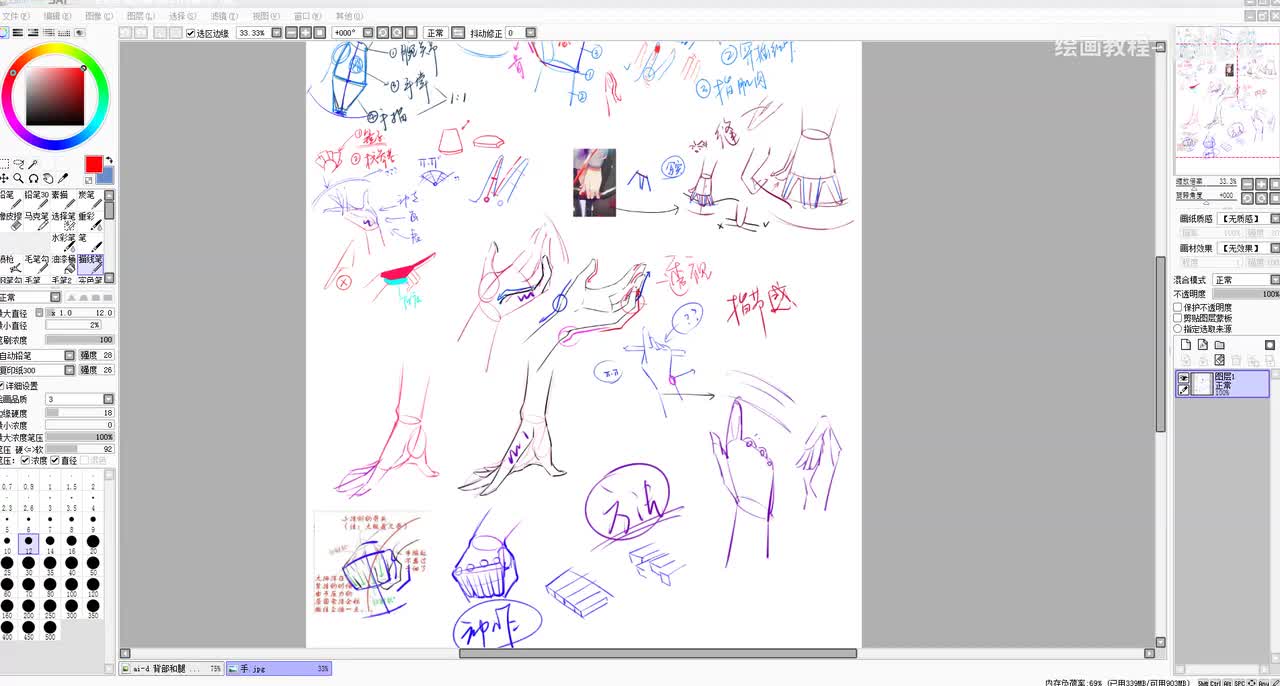Enable 保护不透明度 preserve opacity checkbox

click(x=1178, y=307)
